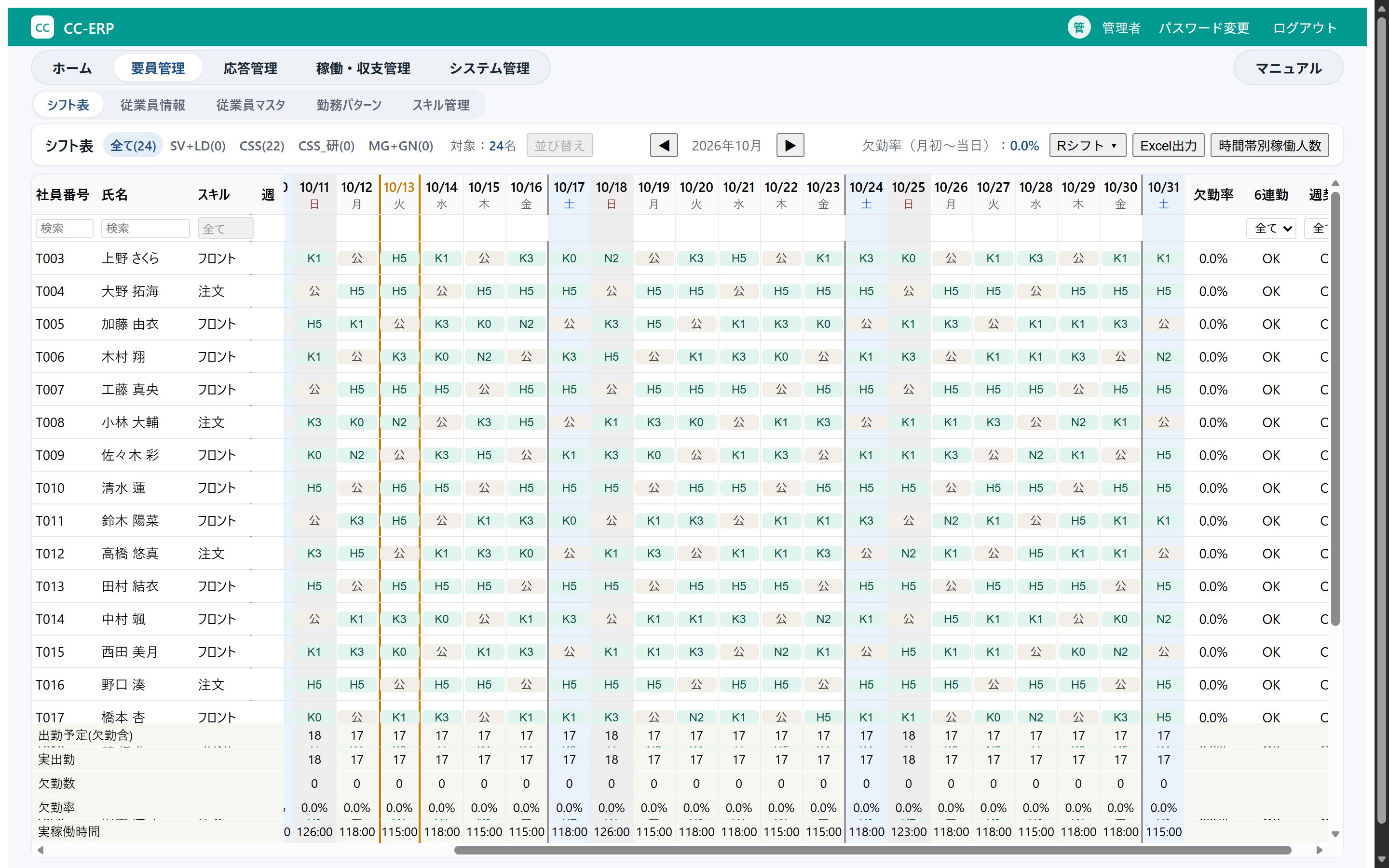Click the 10/13 火 column header
Screen dimensions: 1389x868
pyautogui.click(x=399, y=195)
